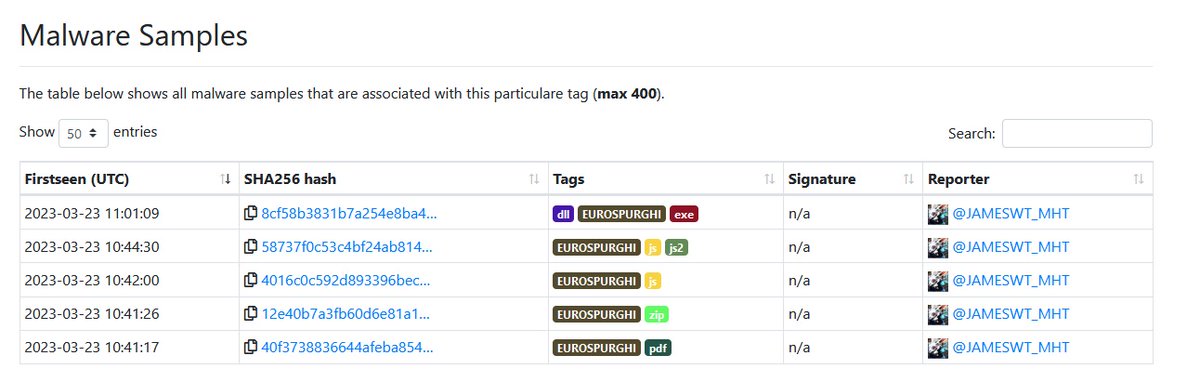Open sample 8cf58b3831b7a254e8ba4... hash link

(349, 213)
